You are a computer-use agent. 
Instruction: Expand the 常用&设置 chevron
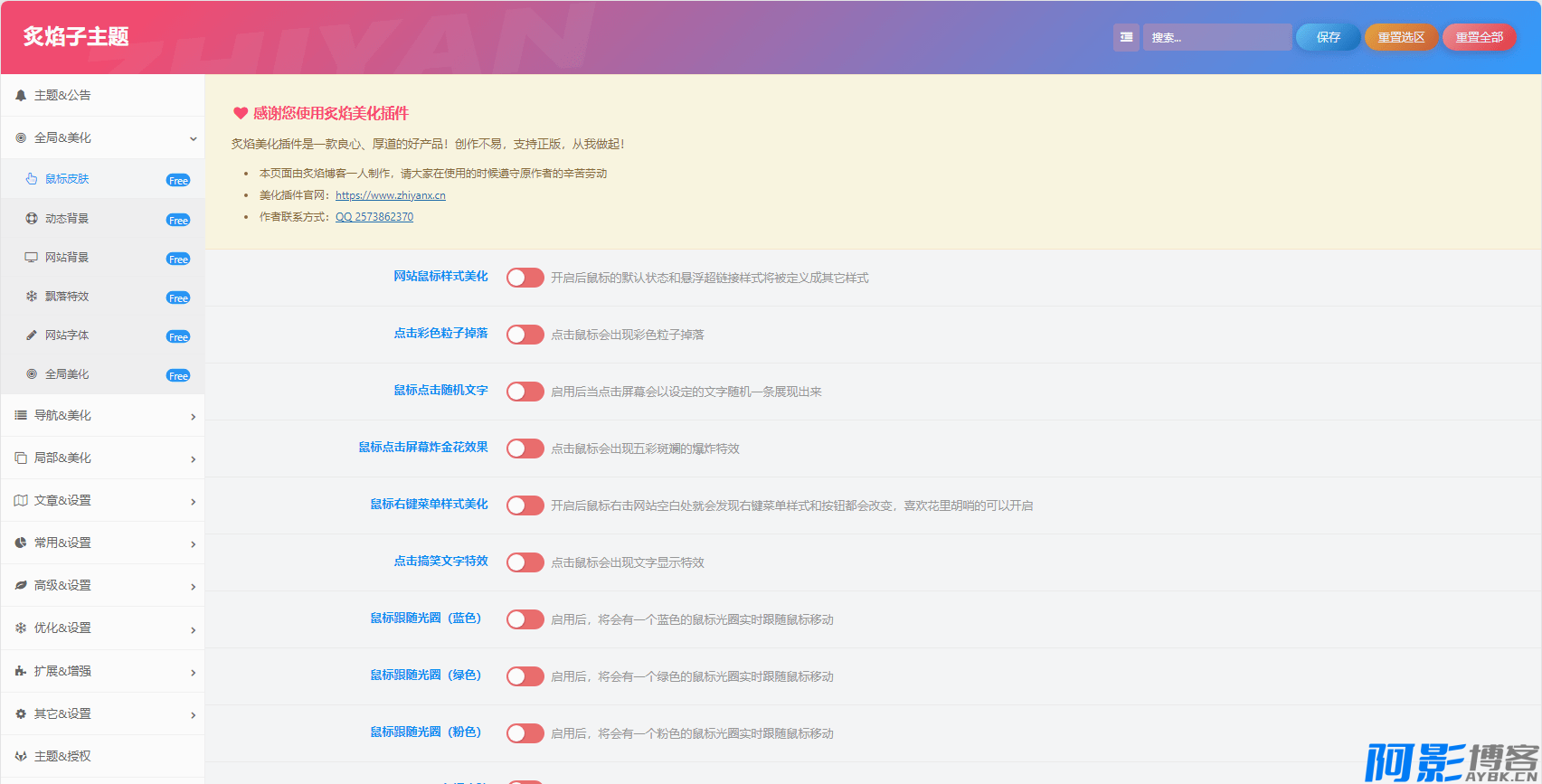click(x=193, y=544)
